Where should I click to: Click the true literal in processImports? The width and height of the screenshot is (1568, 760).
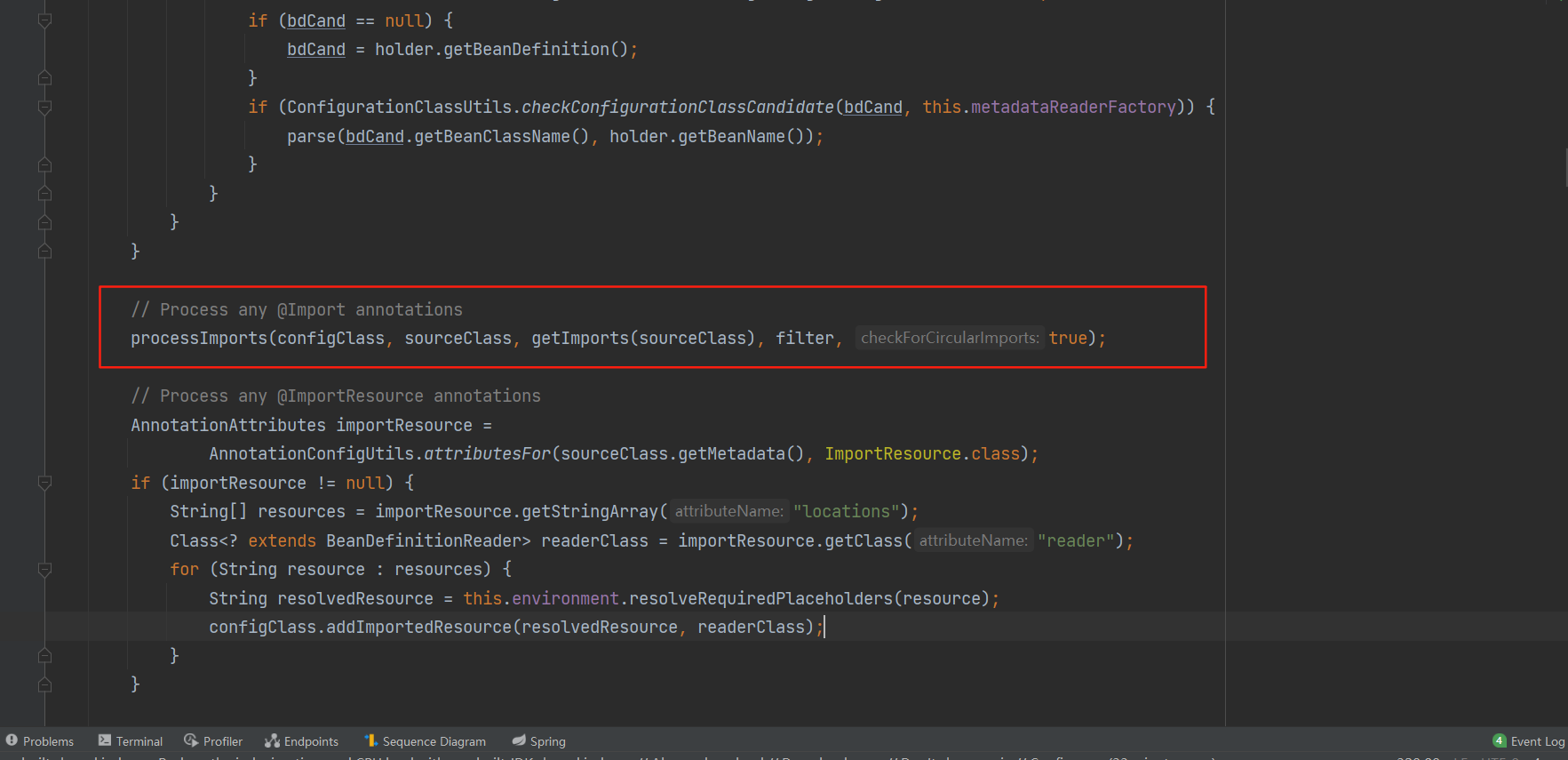[1068, 338]
